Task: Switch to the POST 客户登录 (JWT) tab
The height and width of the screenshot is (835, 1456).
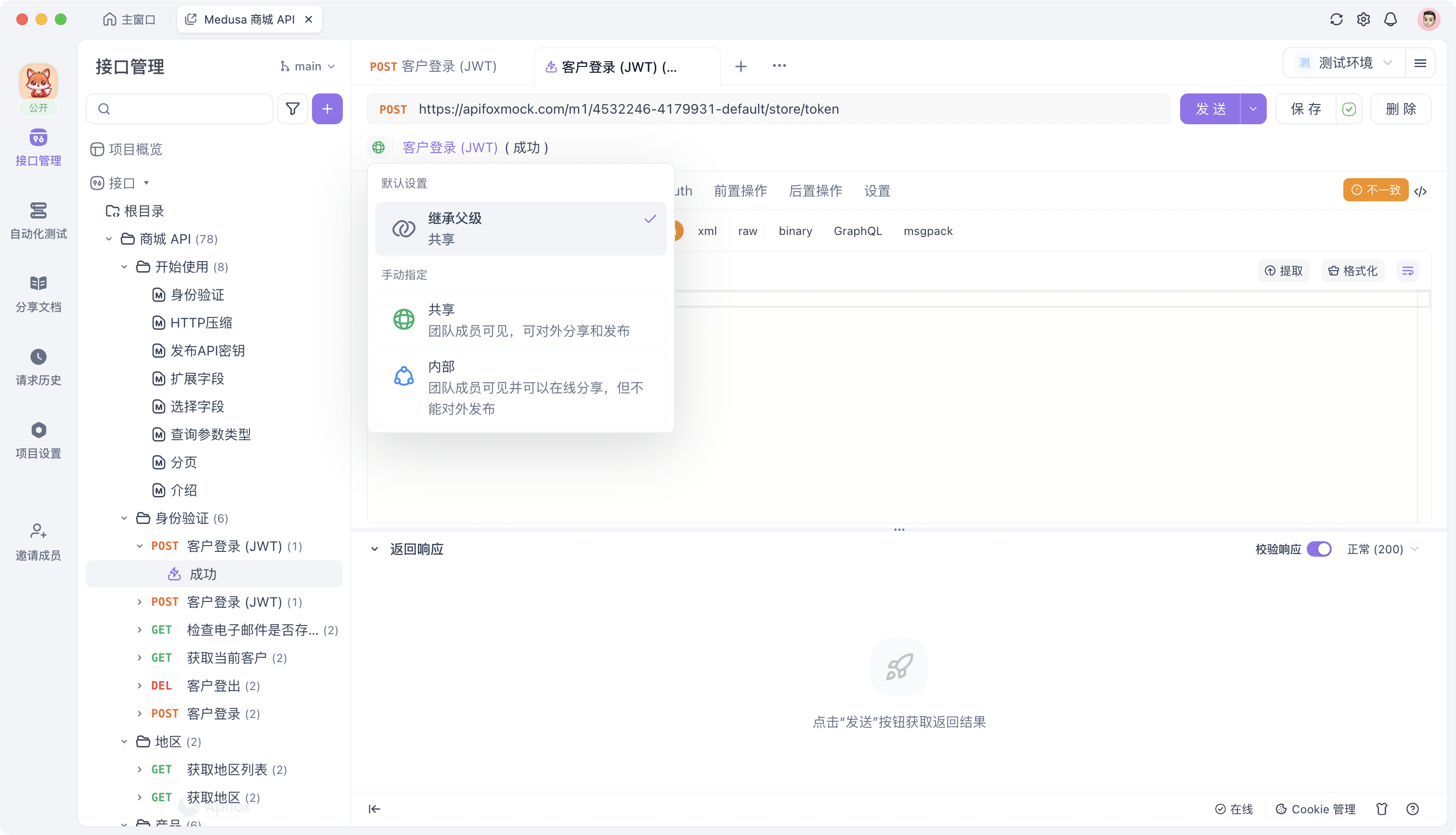Action: 434,65
